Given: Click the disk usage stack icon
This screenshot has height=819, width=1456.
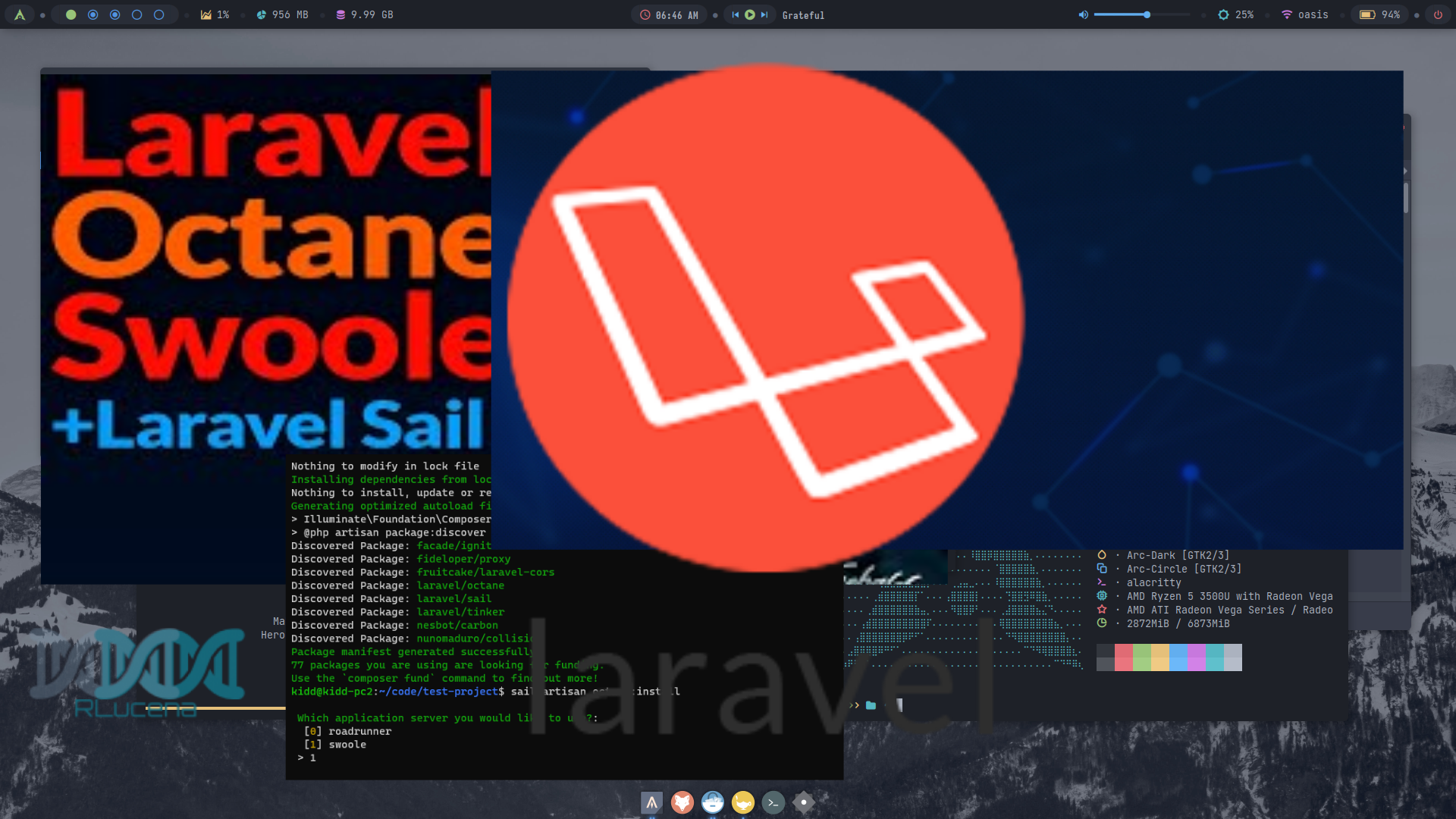Looking at the screenshot, I should pos(340,14).
